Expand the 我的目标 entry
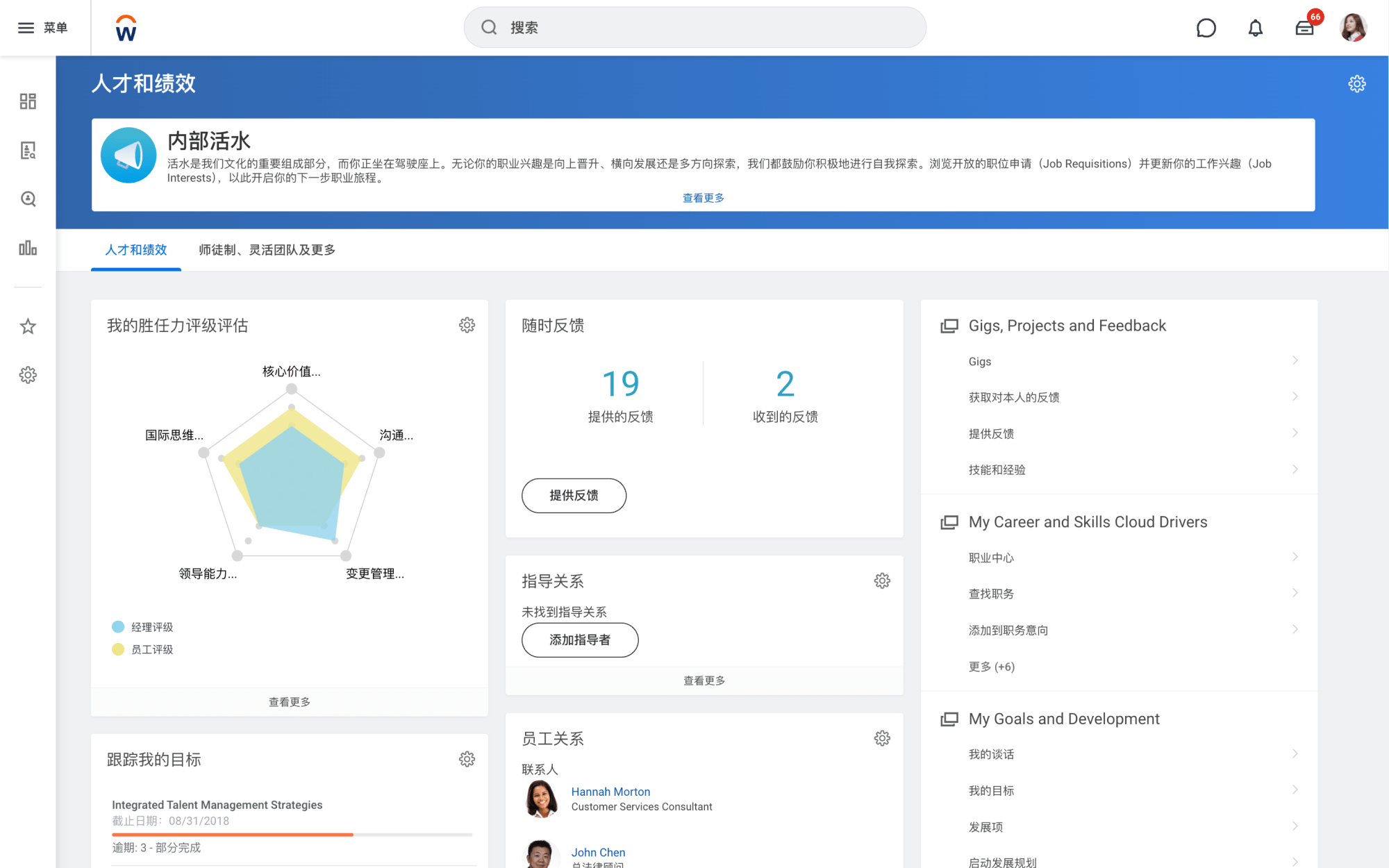Image resolution: width=1389 pixels, height=868 pixels. tap(991, 790)
